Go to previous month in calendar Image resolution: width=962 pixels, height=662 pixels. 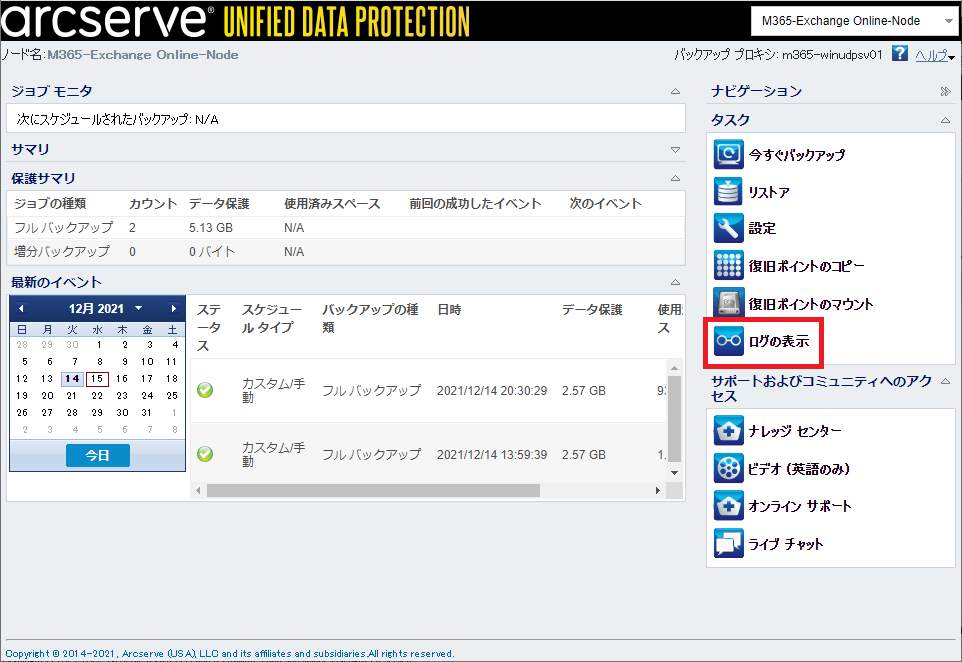point(21,309)
